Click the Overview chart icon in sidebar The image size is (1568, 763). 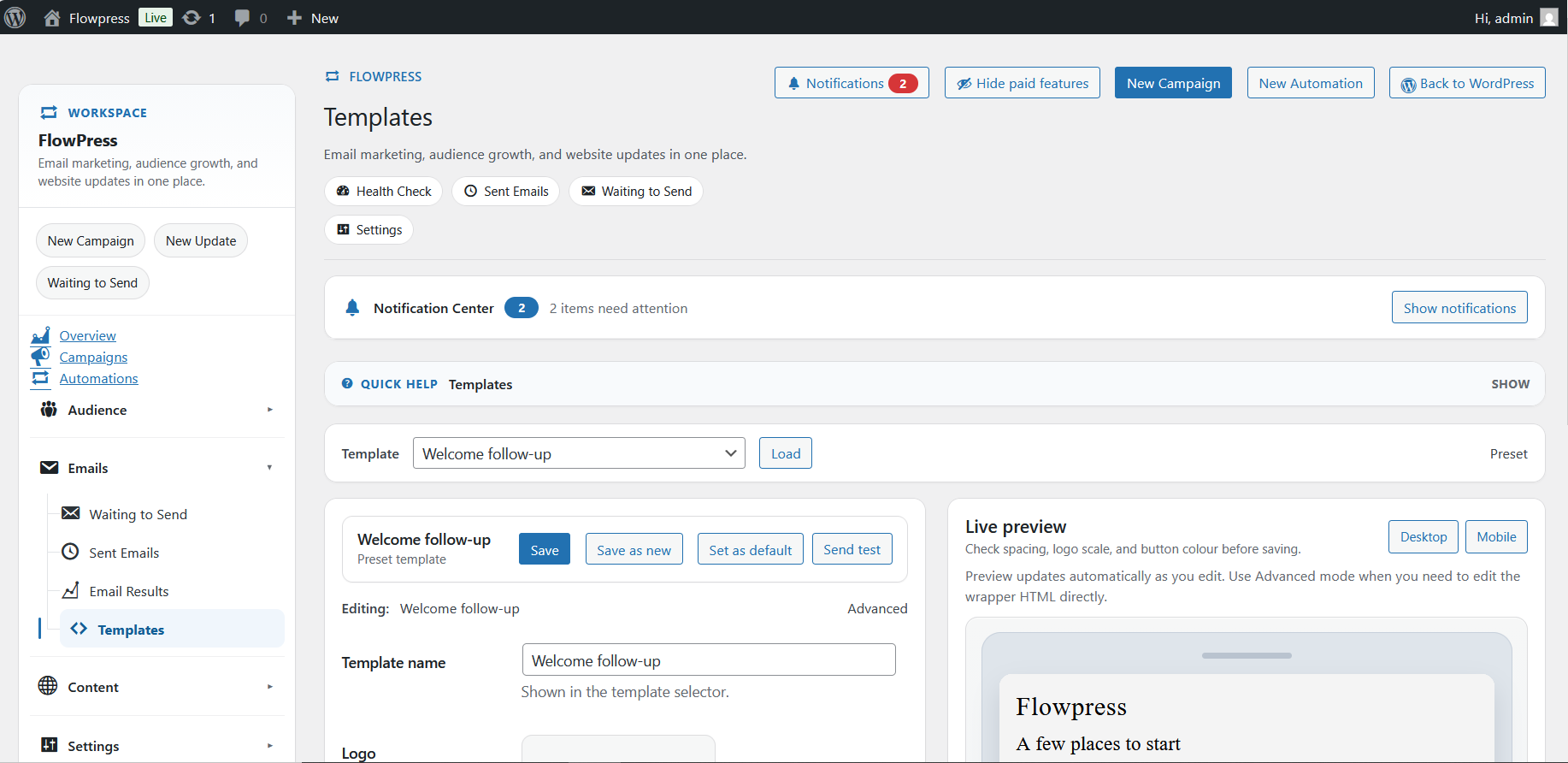coord(40,335)
